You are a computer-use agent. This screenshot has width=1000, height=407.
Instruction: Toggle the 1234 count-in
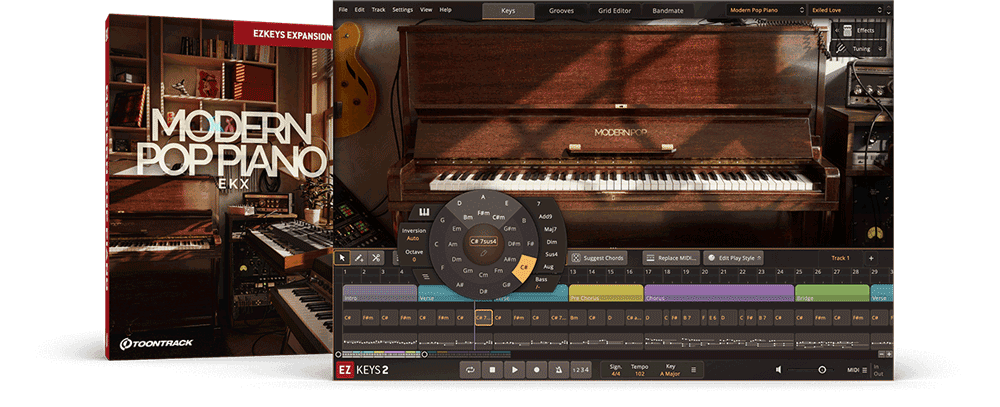580,369
